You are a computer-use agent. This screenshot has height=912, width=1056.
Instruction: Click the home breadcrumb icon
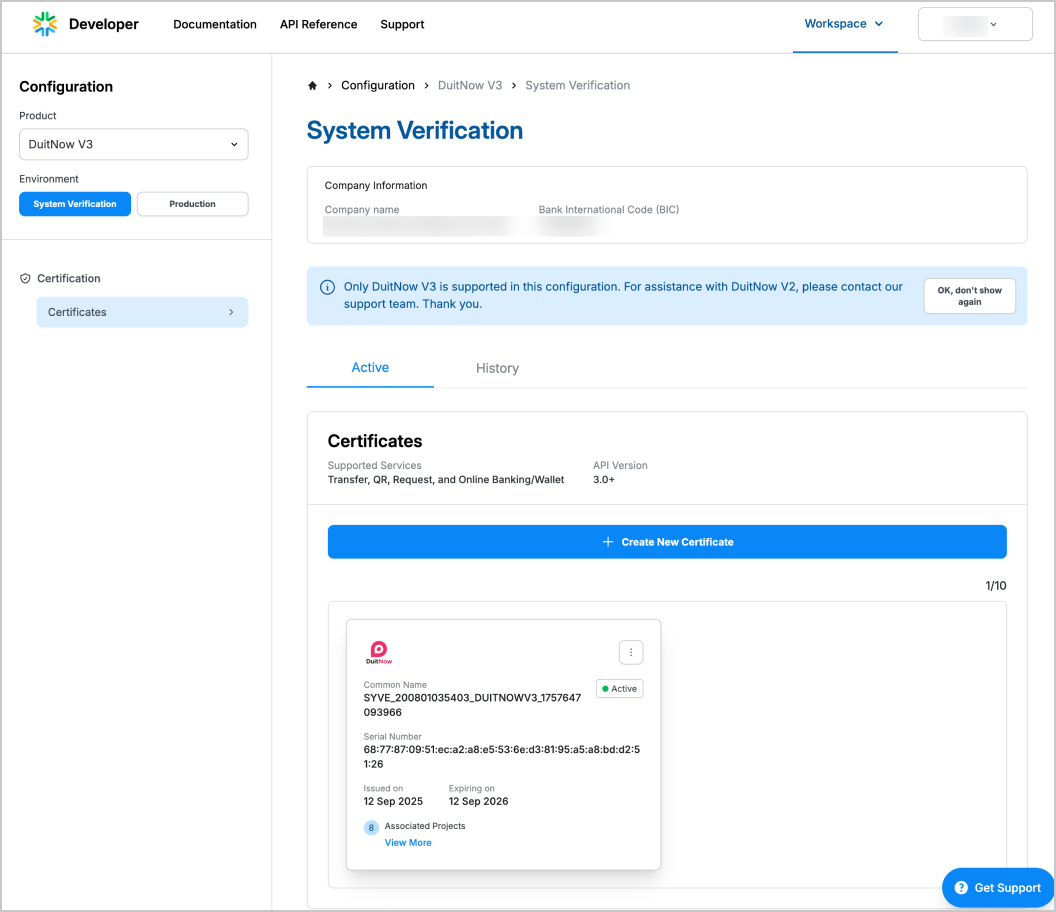312,86
